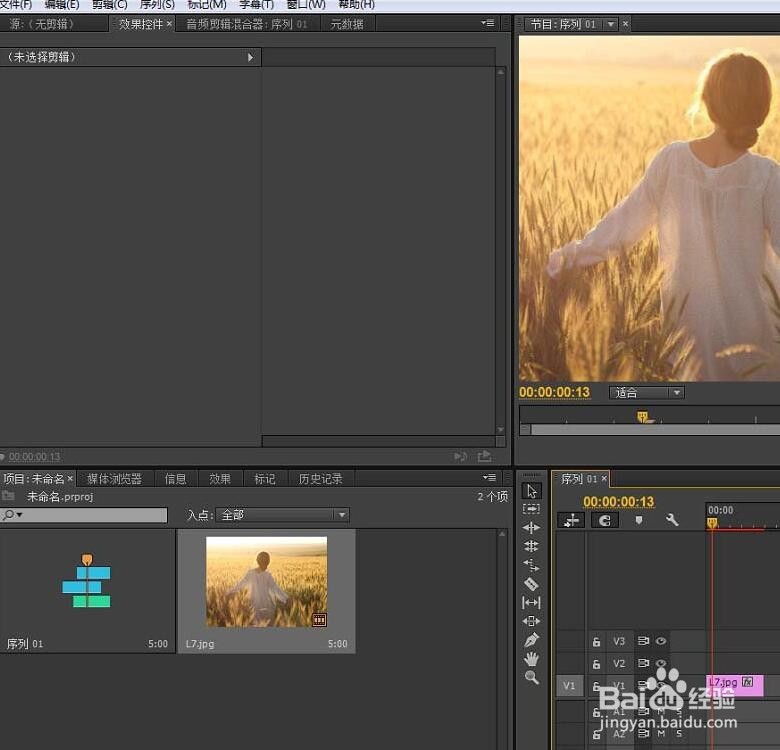Open the 帮助(H) menu
The width and height of the screenshot is (780, 750).
(356, 5)
